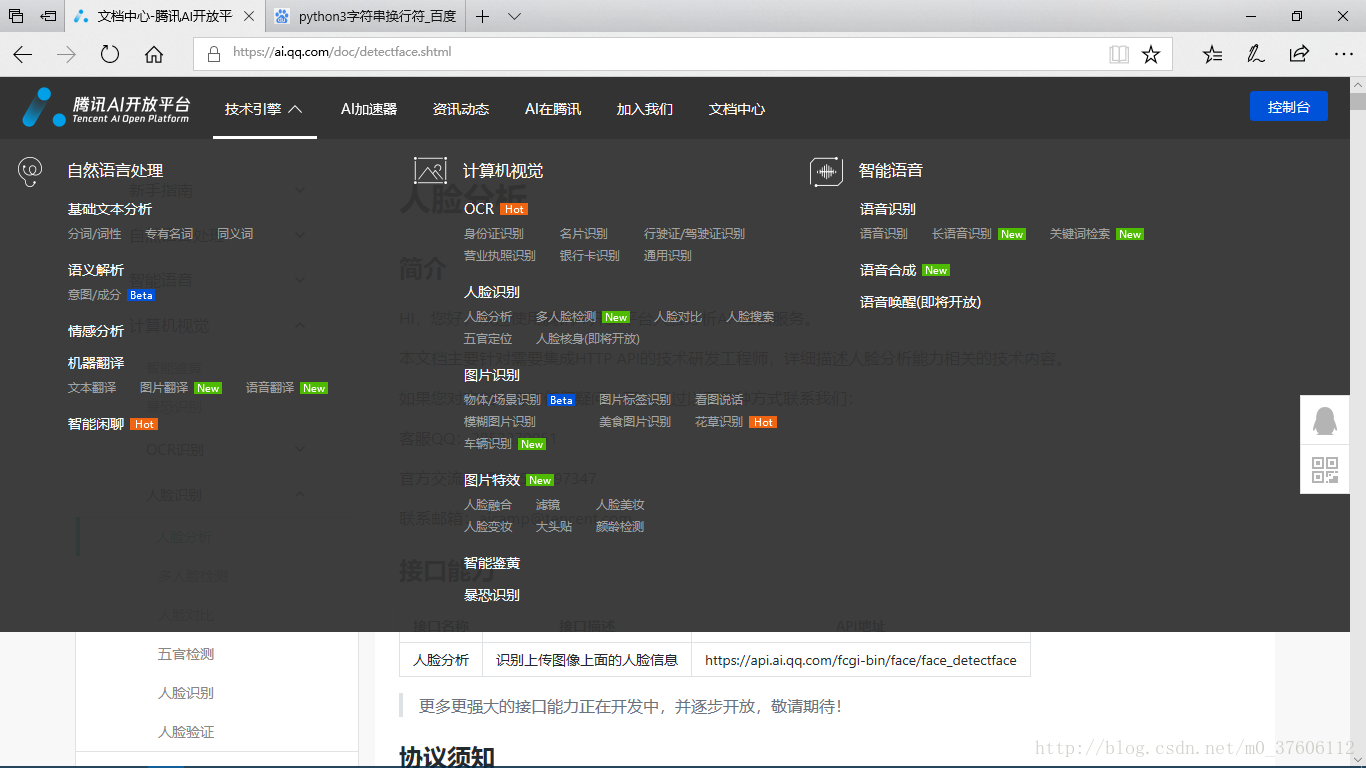1366x768 pixels.
Task: Add page to favorites star icon
Action: [1151, 54]
